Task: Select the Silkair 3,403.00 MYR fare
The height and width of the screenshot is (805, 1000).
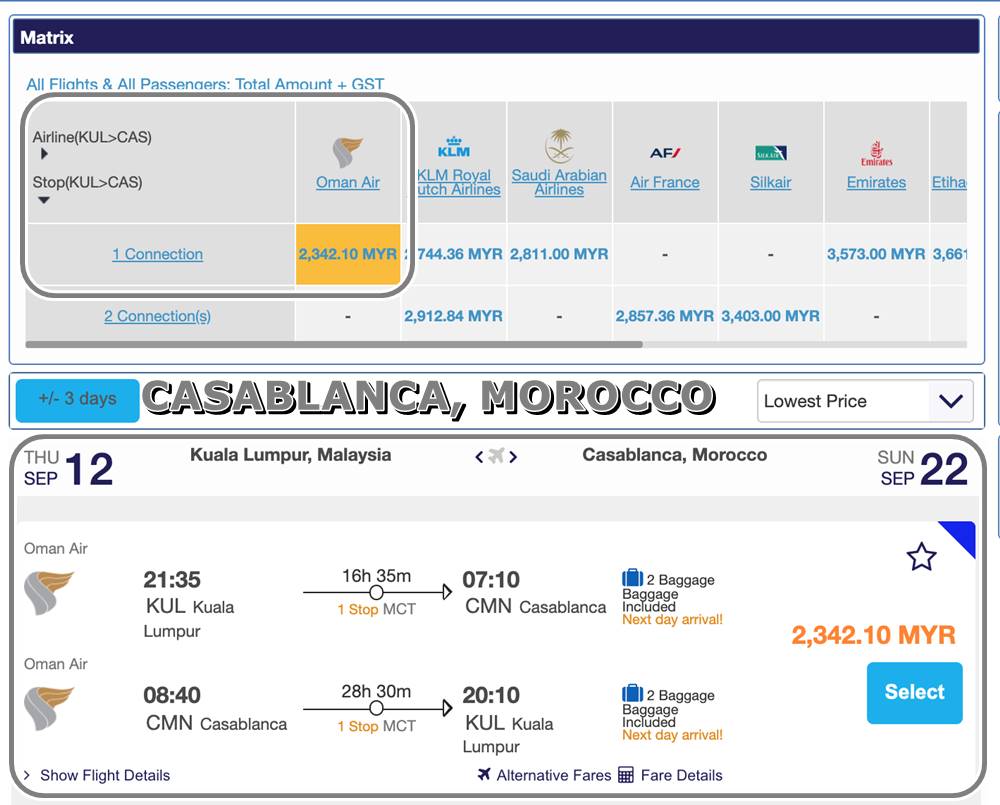Action: tap(770, 316)
